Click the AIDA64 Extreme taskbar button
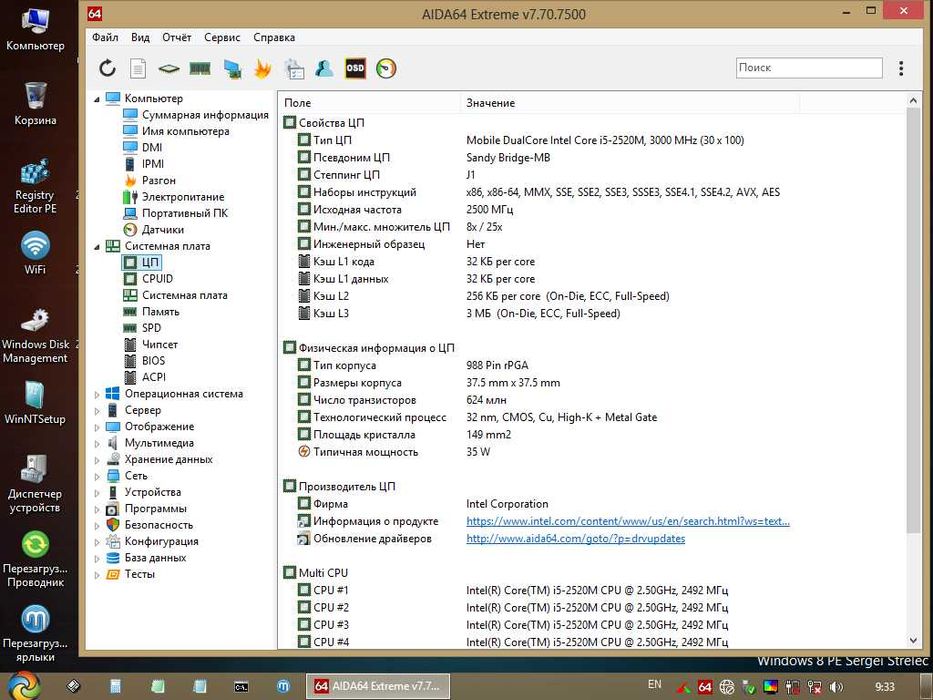 (378, 686)
